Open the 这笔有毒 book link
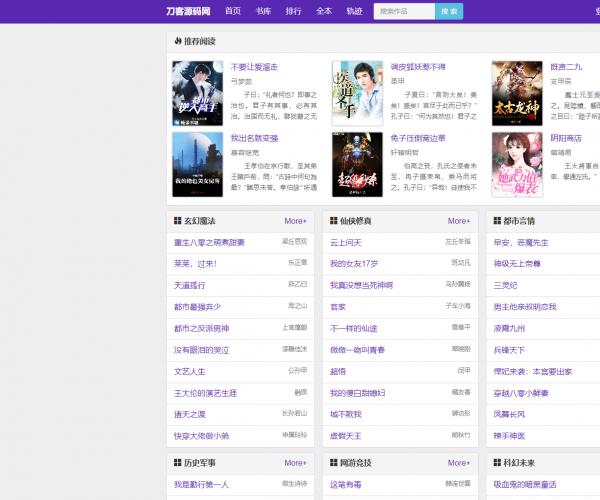This screenshot has width=600, height=500. (346, 484)
